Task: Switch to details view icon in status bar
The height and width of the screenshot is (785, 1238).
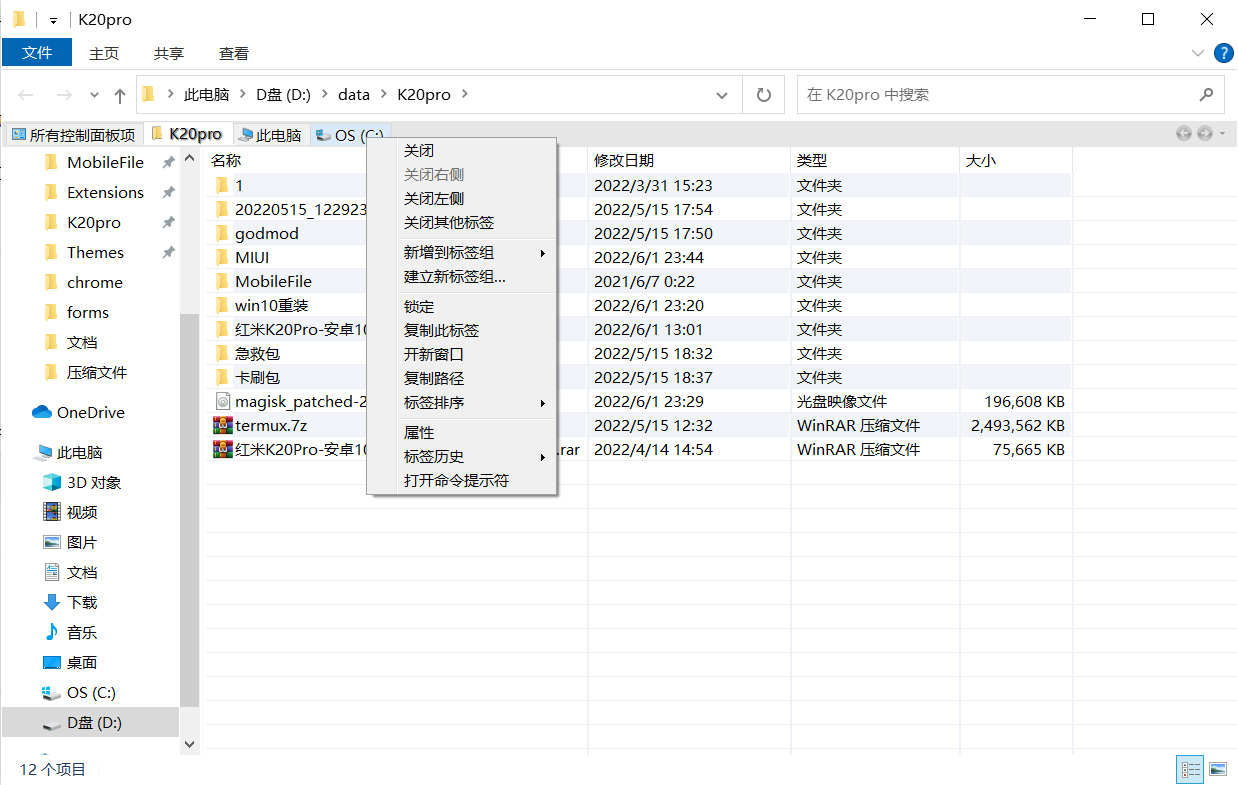Action: tap(1190, 769)
